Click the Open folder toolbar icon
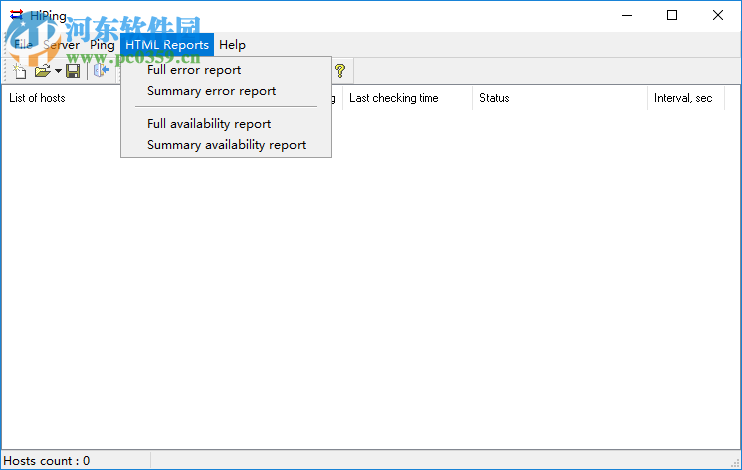This screenshot has width=742, height=470. (43, 71)
